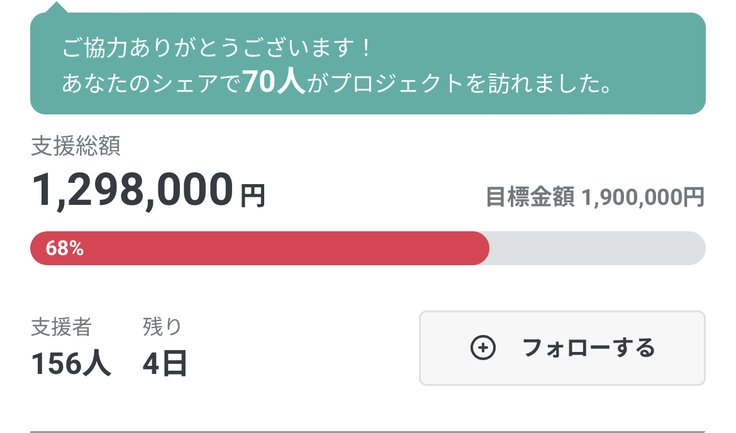
Task: Click the 156人 supporter count
Action: click(x=71, y=363)
